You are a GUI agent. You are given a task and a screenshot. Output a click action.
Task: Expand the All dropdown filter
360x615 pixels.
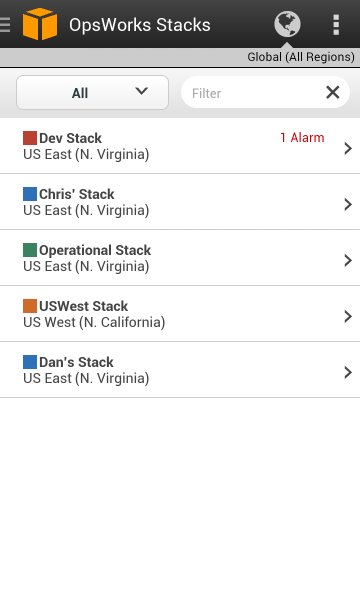click(x=93, y=93)
